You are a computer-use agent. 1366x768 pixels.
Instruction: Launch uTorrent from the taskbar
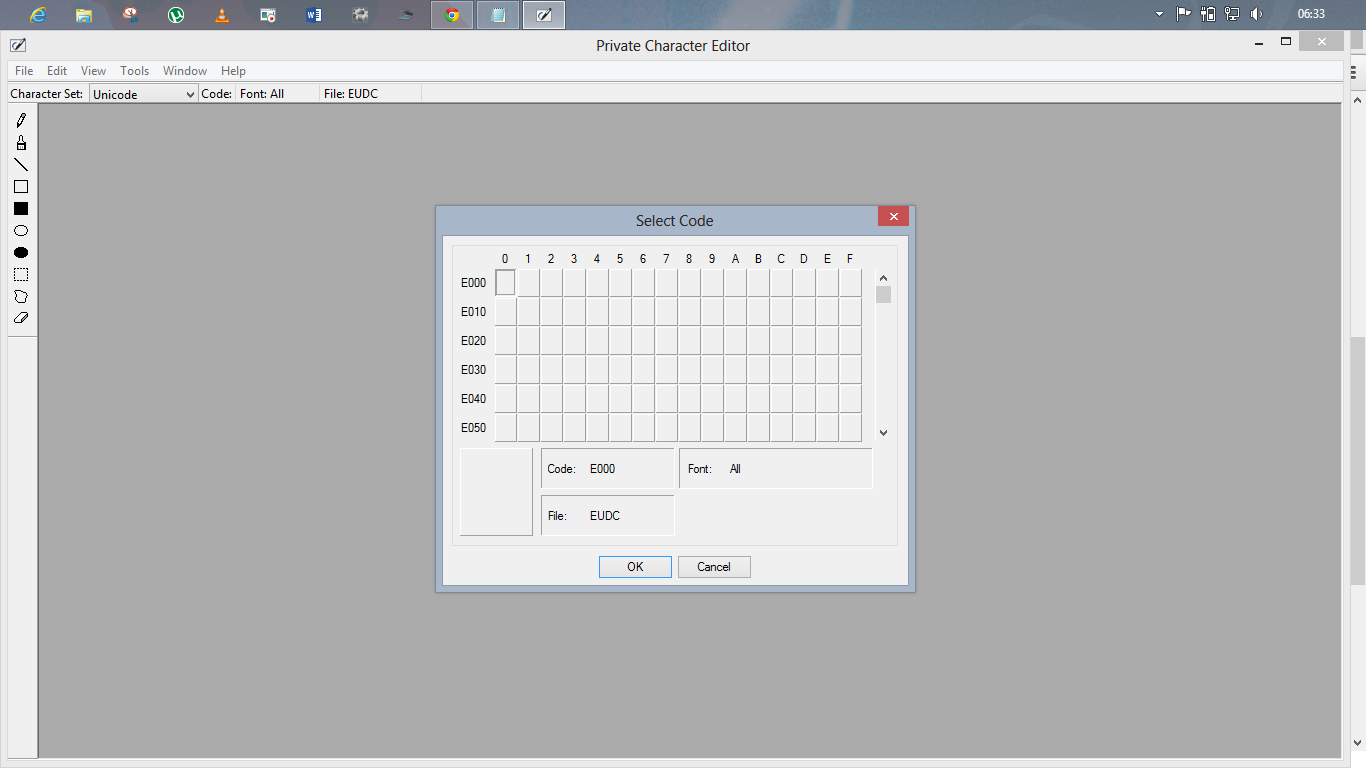tap(176, 15)
